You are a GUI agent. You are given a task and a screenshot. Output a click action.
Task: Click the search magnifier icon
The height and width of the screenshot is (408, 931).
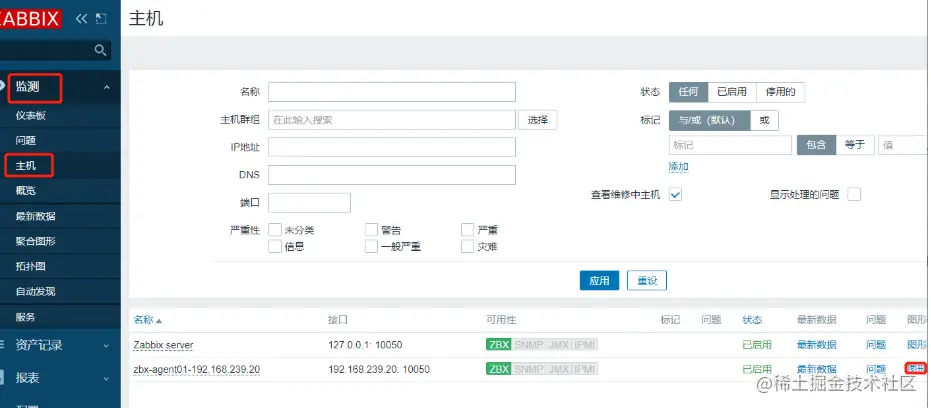101,50
